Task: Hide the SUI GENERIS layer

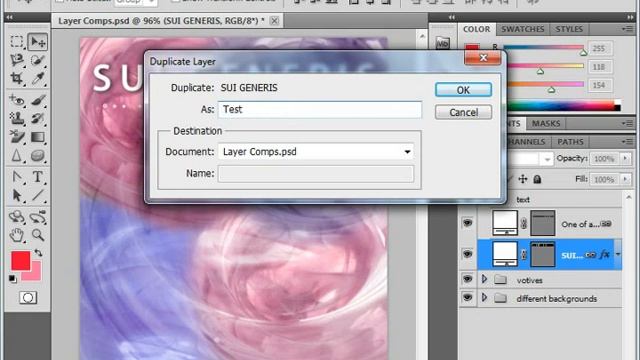Action: [467, 254]
